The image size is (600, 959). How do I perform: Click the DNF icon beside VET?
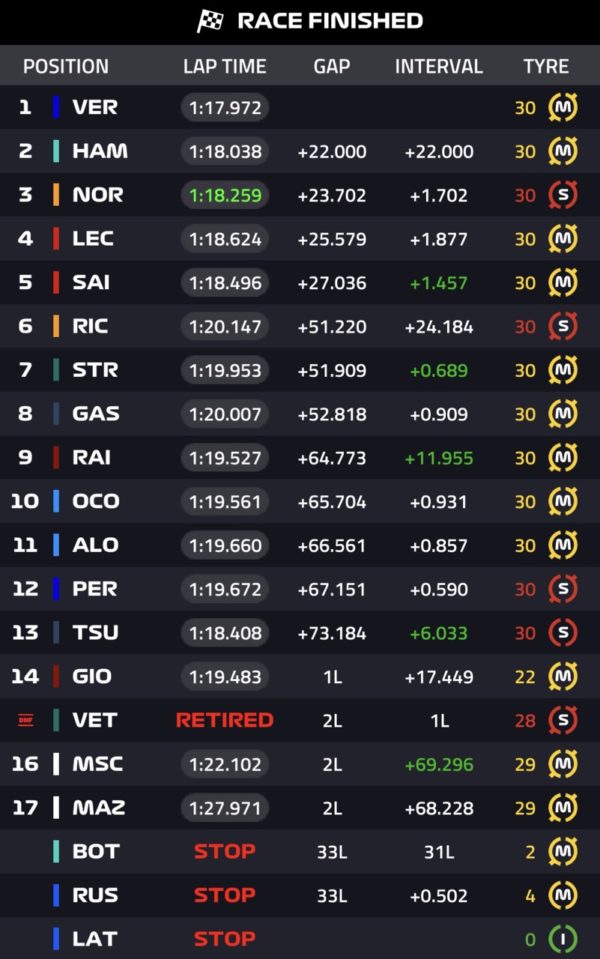click(x=26, y=720)
